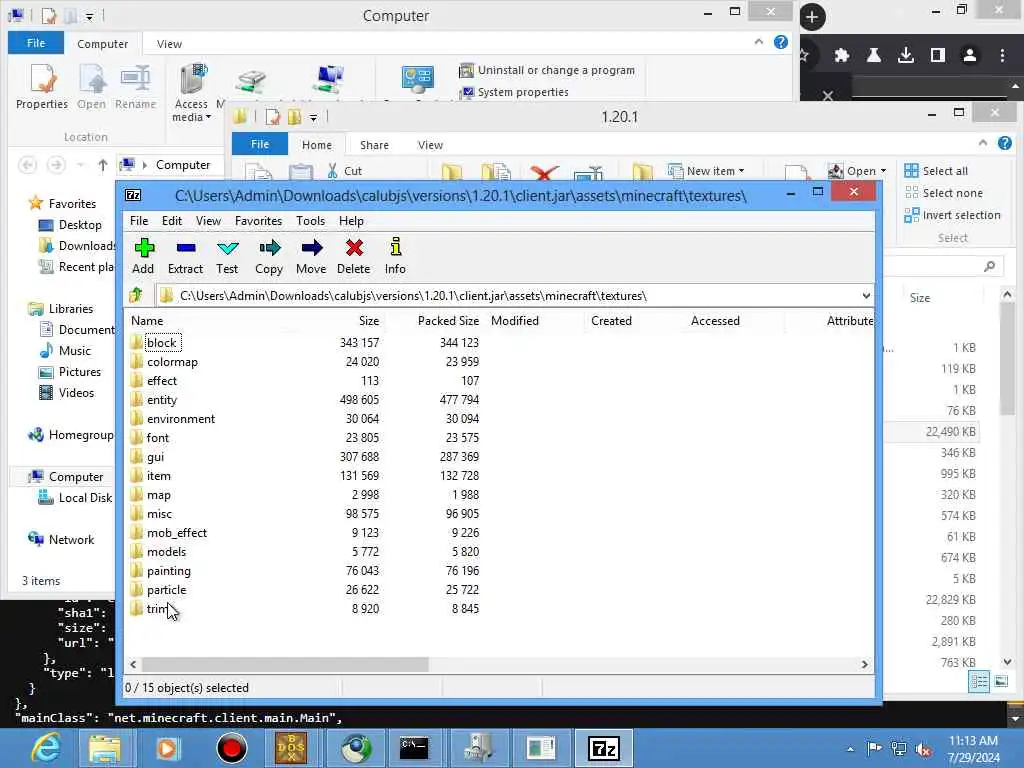Viewport: 1024px width, 768px height.
Task: Expand the 7-Zip address path dropdown
Action: pos(866,296)
